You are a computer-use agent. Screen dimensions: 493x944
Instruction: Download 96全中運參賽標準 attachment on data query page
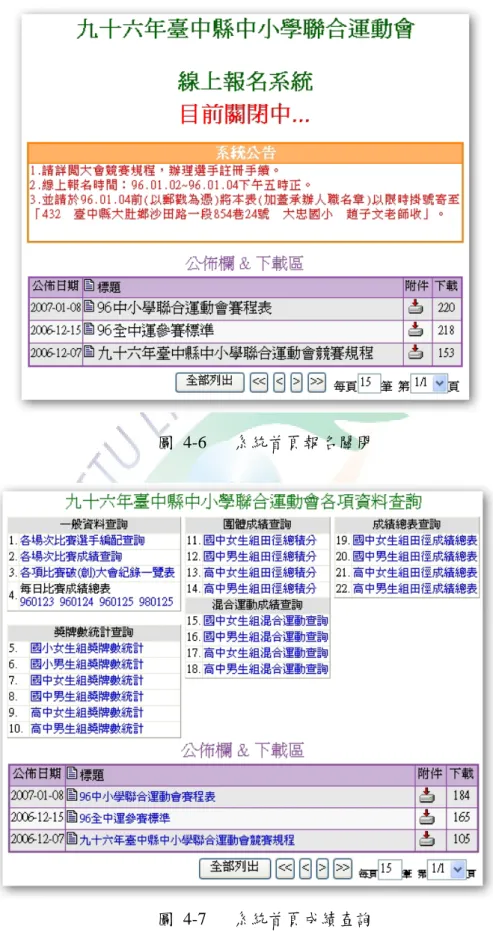point(427,817)
